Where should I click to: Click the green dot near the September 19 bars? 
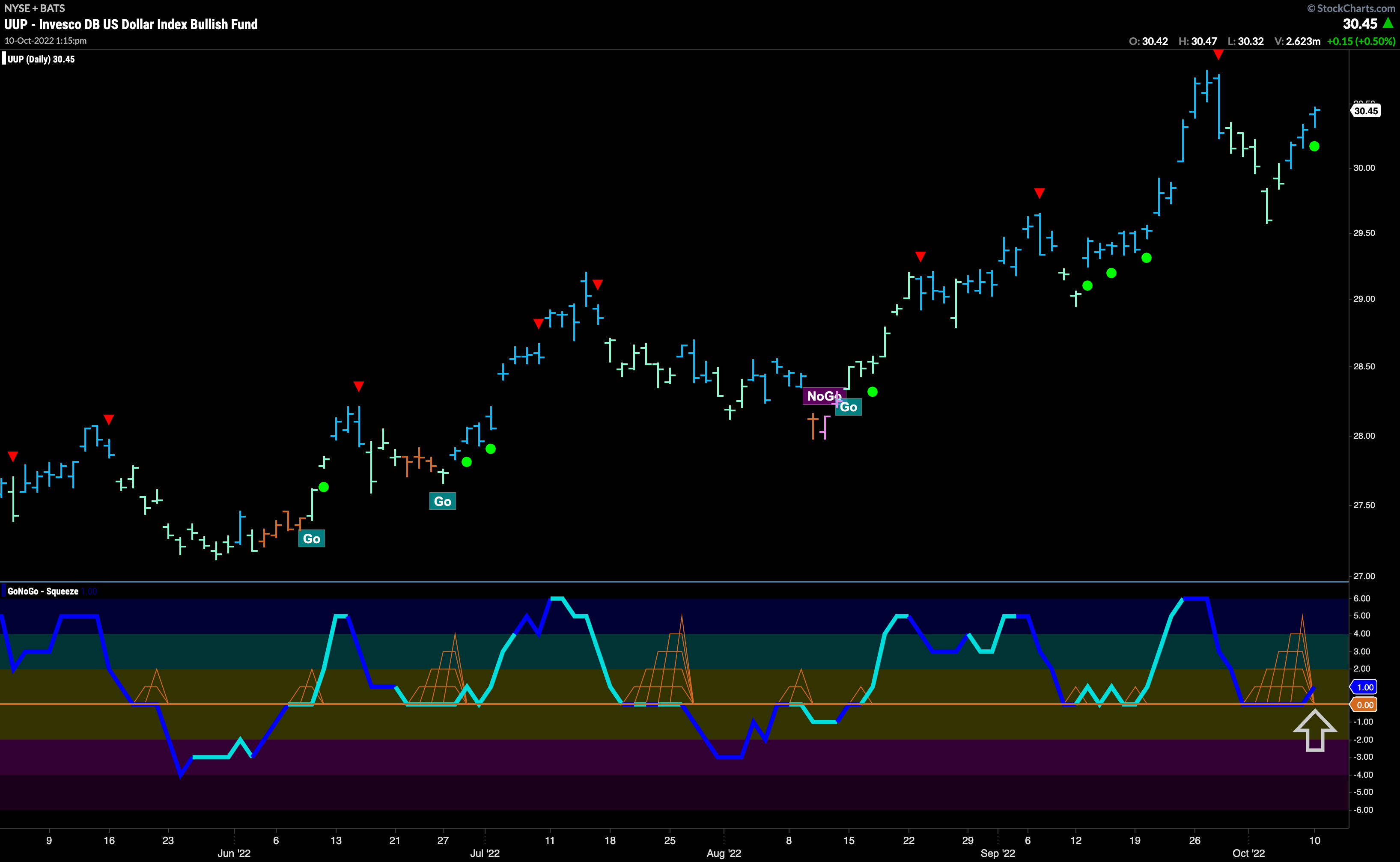click(x=1146, y=258)
